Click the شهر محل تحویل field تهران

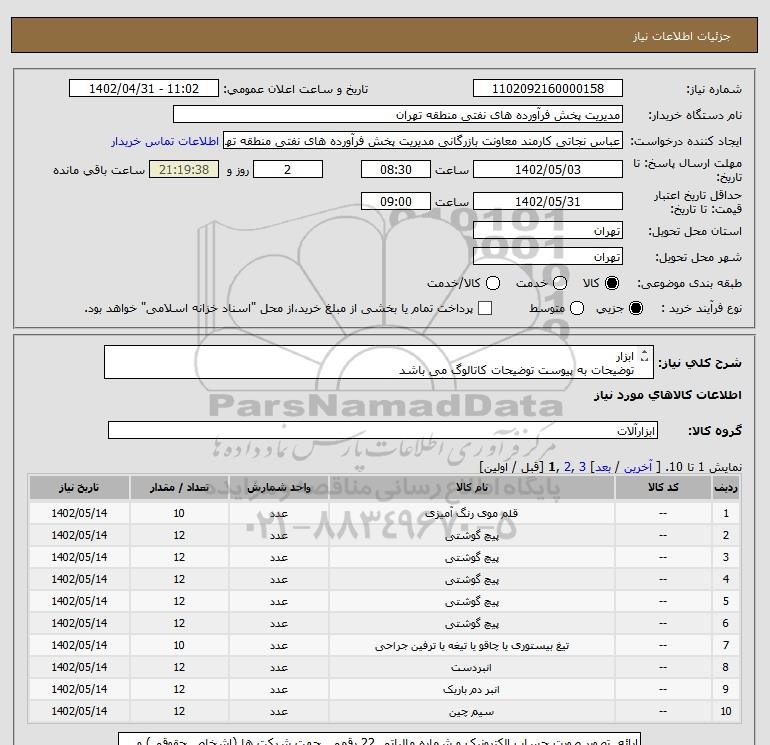click(x=548, y=256)
